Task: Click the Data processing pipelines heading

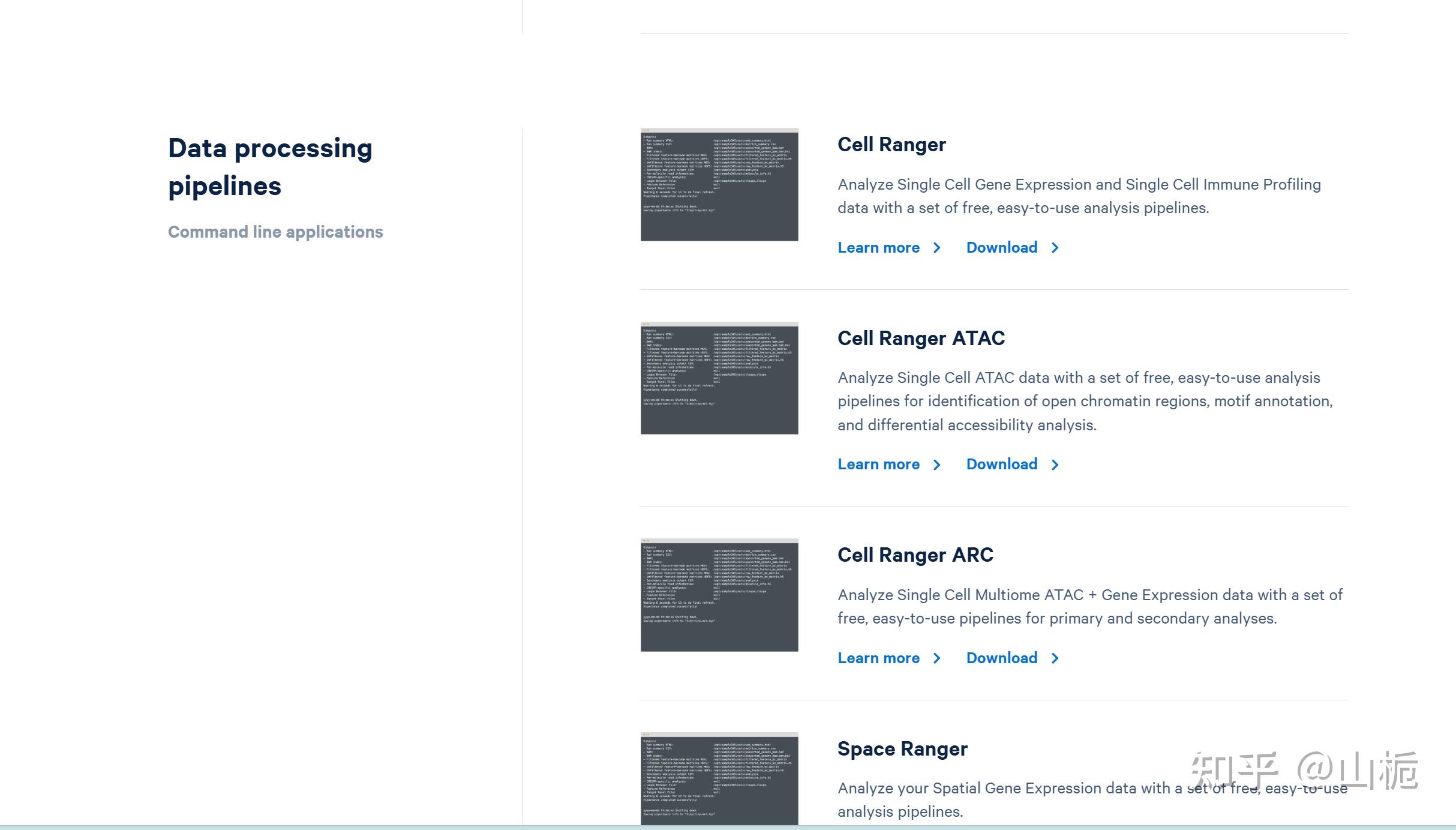Action: 270,167
